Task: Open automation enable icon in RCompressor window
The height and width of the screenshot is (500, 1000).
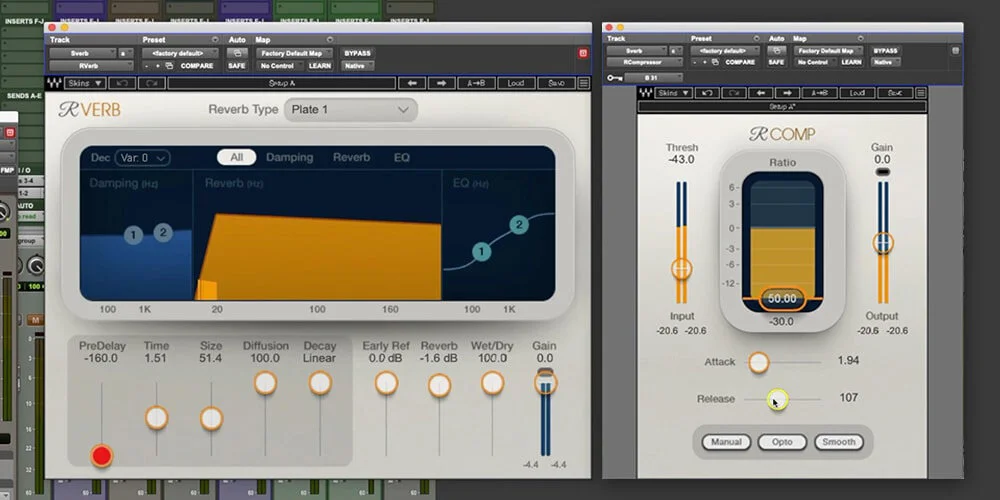Action: click(776, 50)
